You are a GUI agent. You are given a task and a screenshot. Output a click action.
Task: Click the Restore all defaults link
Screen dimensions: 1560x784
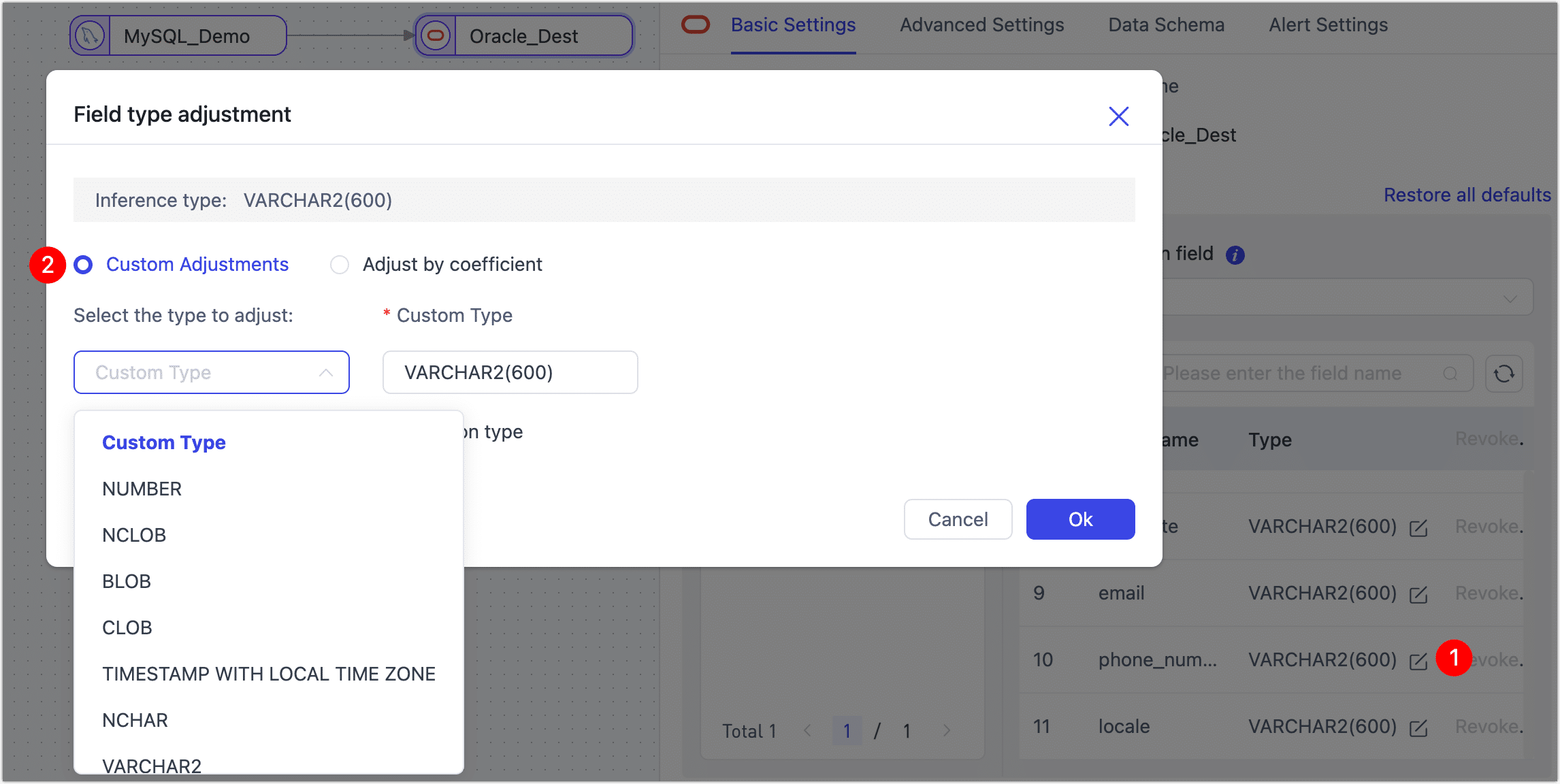pos(1467,195)
